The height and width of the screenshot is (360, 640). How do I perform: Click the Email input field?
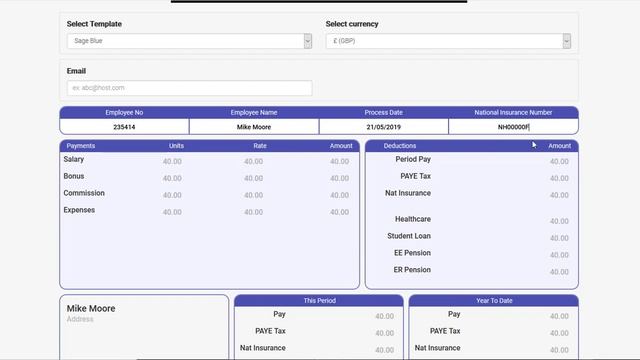[x=189, y=88]
